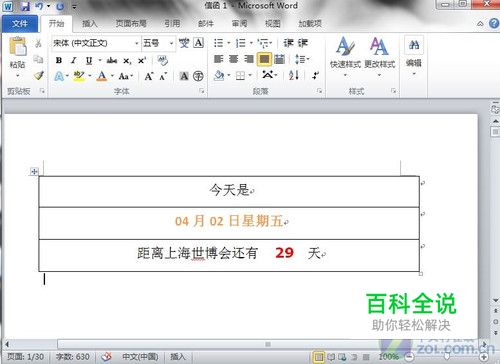Select the Format Painter brush

click(x=39, y=75)
